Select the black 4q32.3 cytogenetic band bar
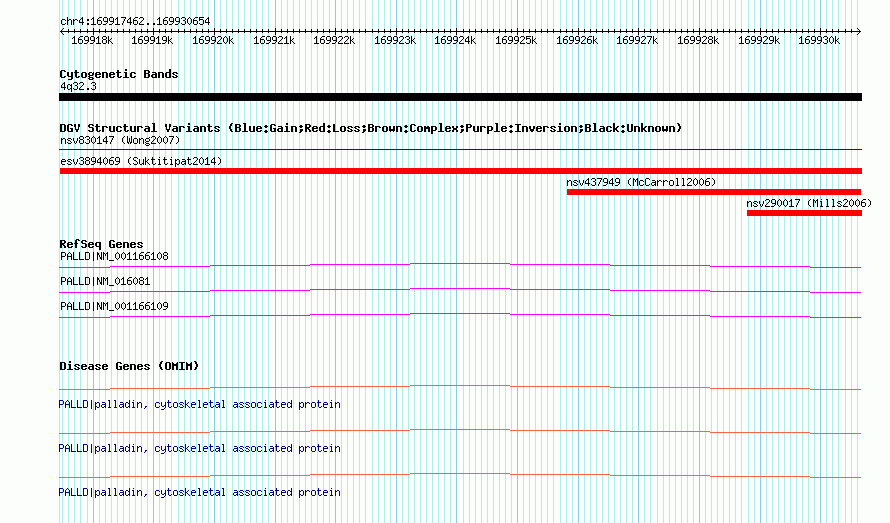 point(460,97)
